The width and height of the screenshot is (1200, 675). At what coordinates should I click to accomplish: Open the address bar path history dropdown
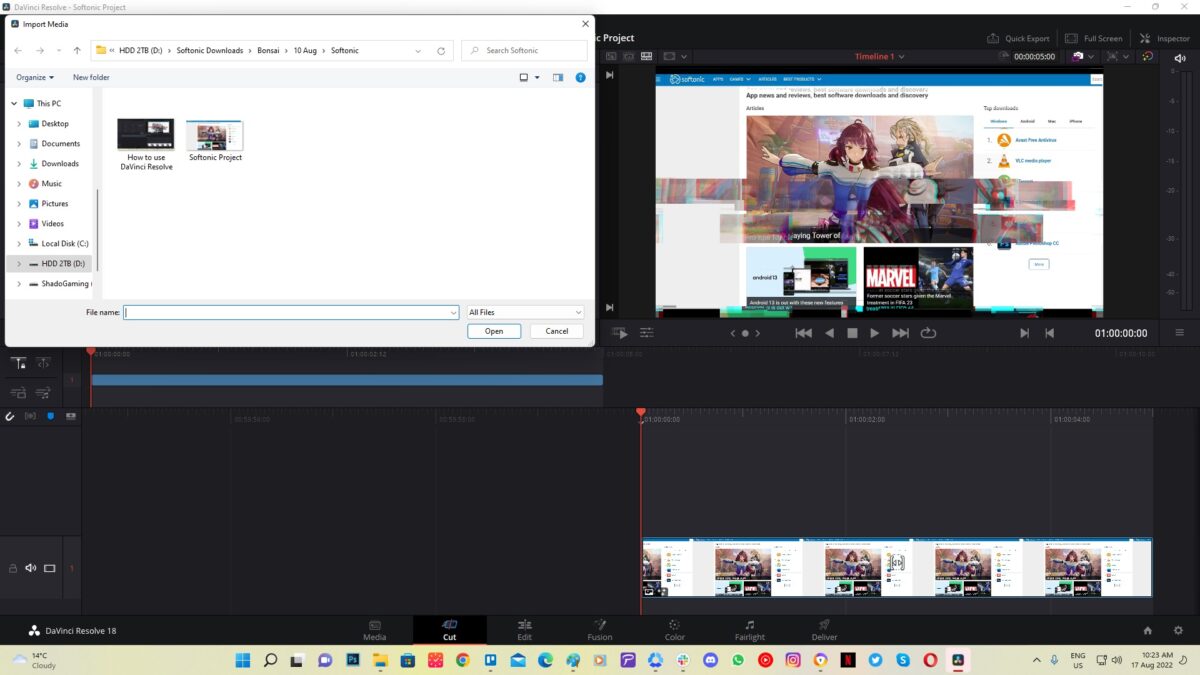click(x=418, y=50)
